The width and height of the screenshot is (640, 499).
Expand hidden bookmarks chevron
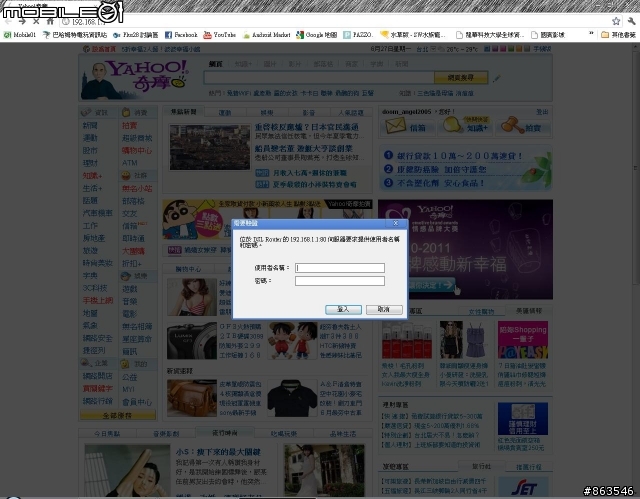(x=591, y=34)
